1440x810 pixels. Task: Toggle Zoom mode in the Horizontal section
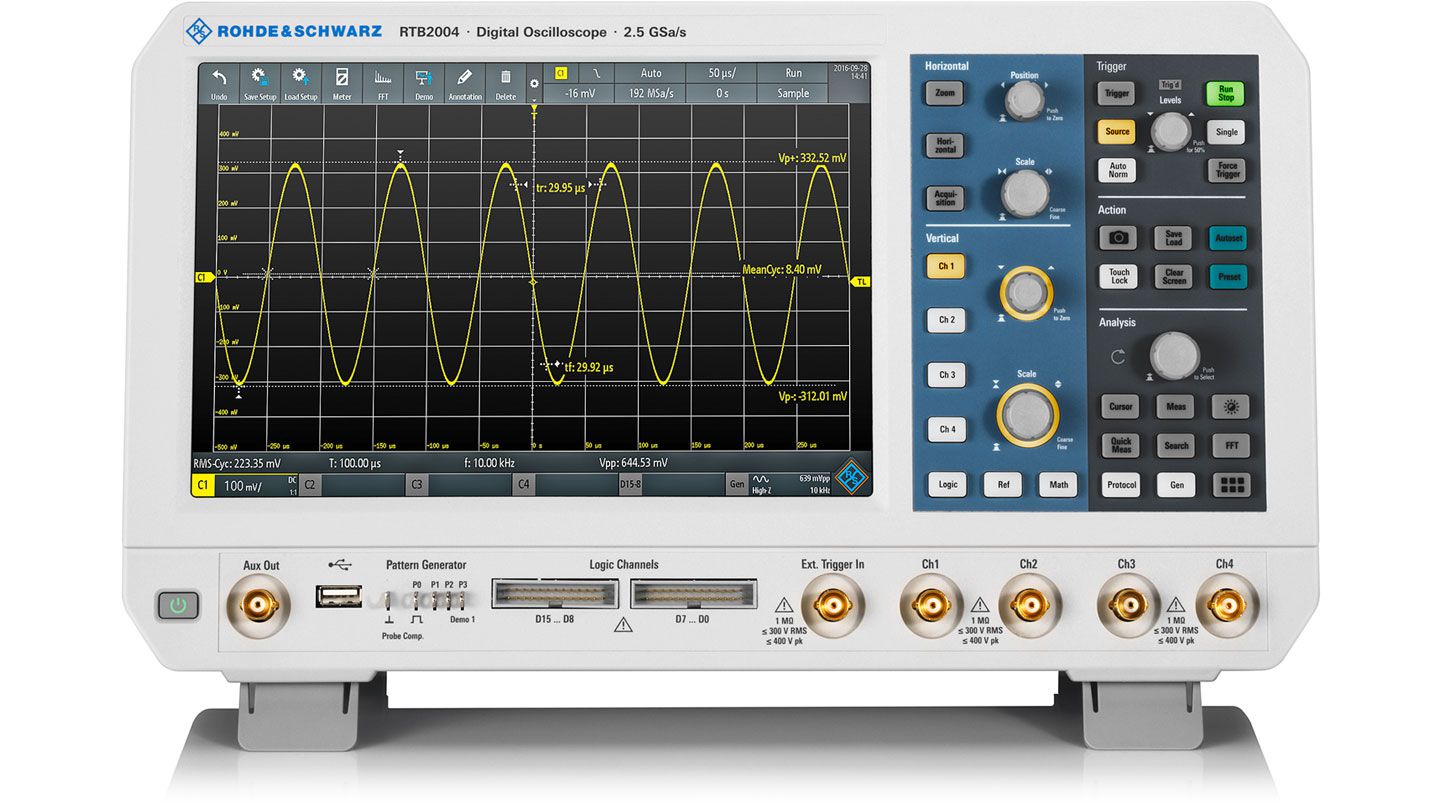click(944, 93)
